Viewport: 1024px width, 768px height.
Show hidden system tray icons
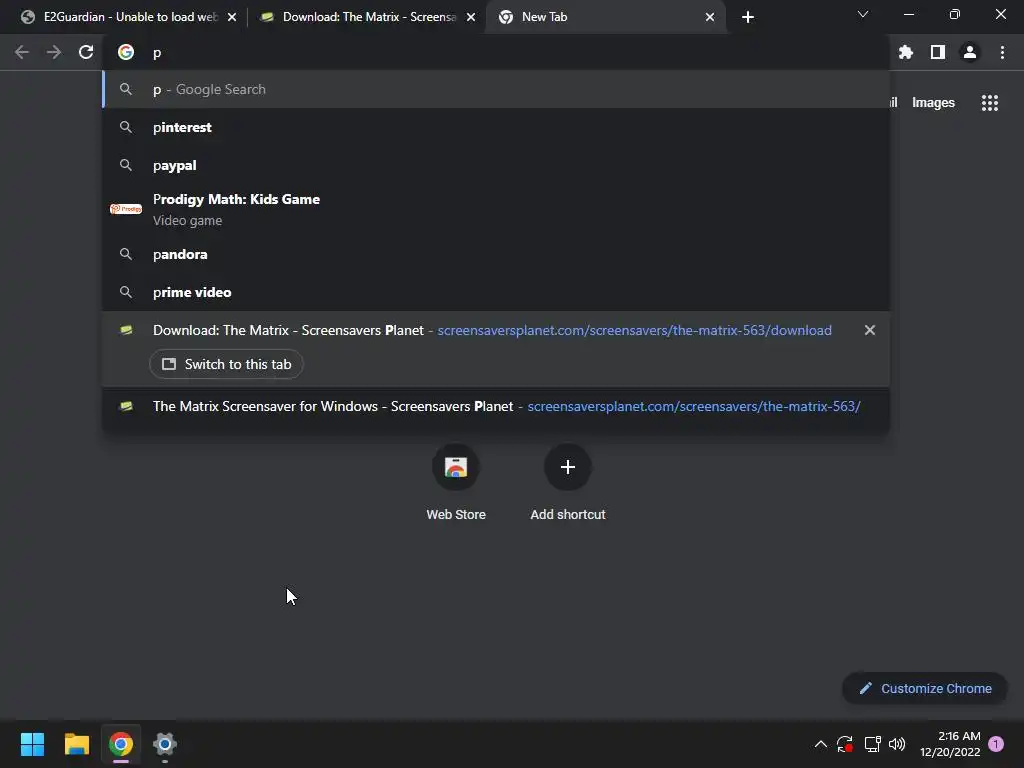pos(821,744)
